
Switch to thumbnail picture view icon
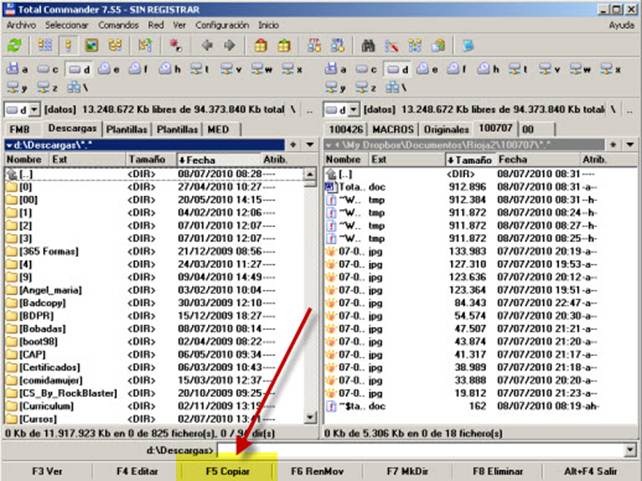click(x=92, y=45)
